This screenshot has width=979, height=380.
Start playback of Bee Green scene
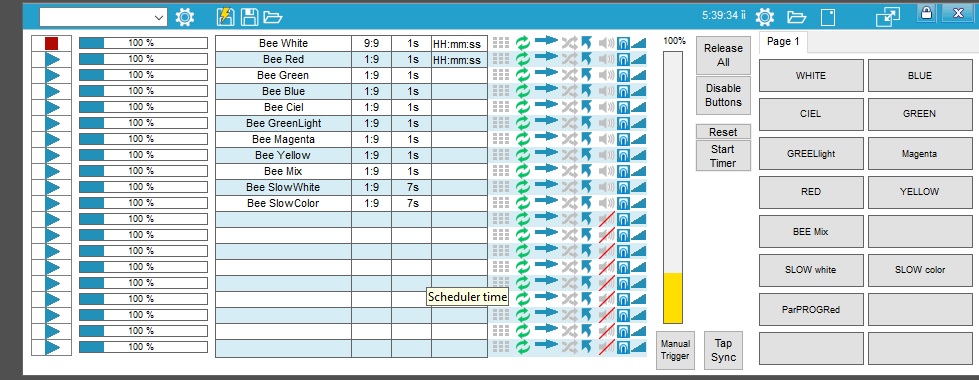[x=52, y=76]
